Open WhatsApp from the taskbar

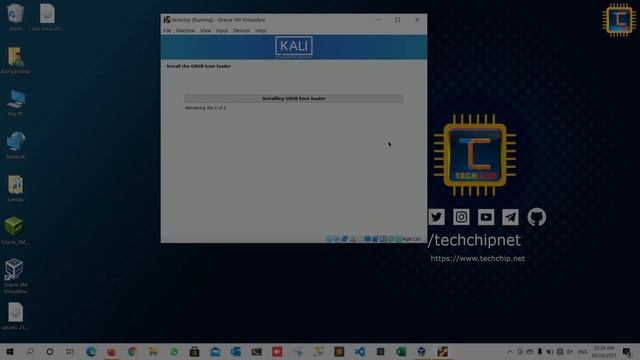click(x=174, y=351)
